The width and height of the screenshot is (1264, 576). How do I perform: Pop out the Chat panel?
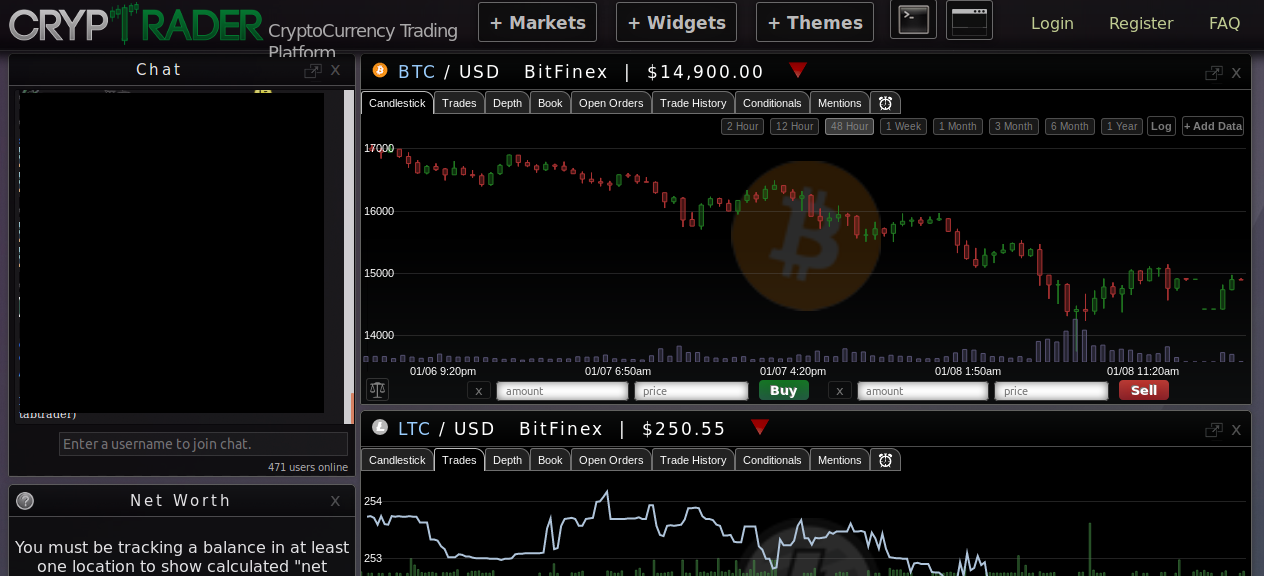tap(313, 71)
